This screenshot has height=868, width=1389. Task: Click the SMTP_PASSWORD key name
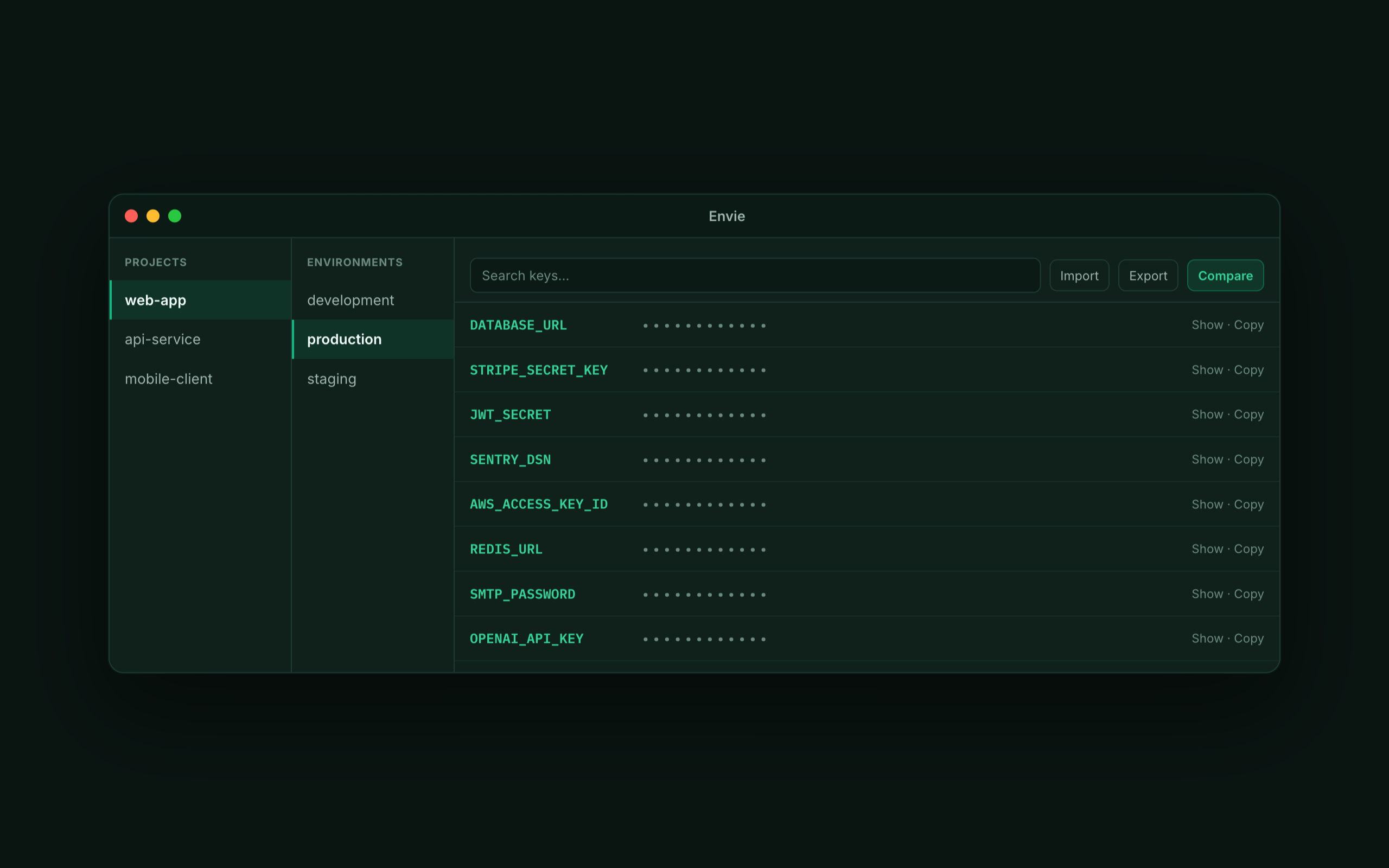[523, 593]
